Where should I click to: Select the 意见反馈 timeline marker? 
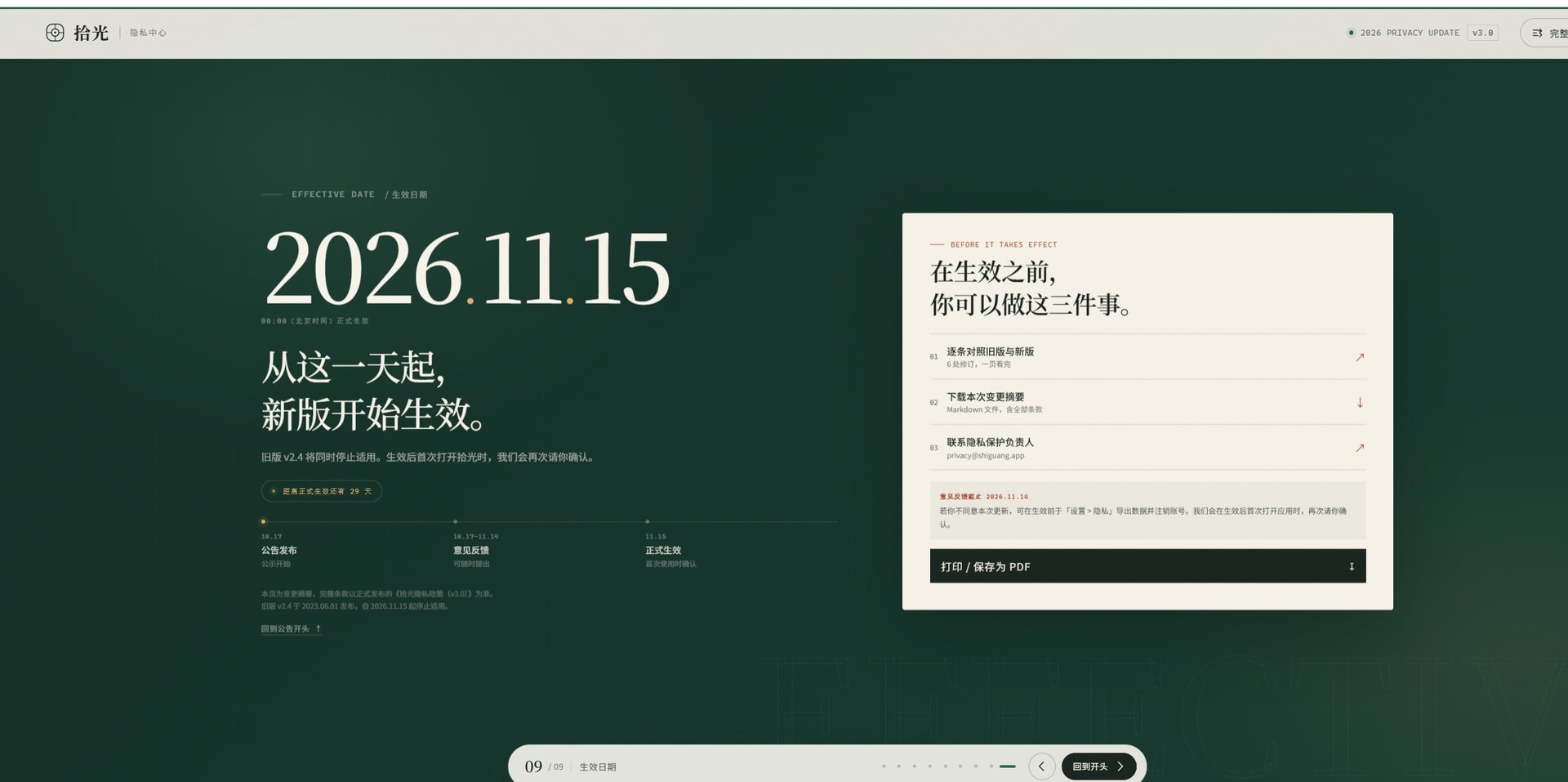pos(455,521)
